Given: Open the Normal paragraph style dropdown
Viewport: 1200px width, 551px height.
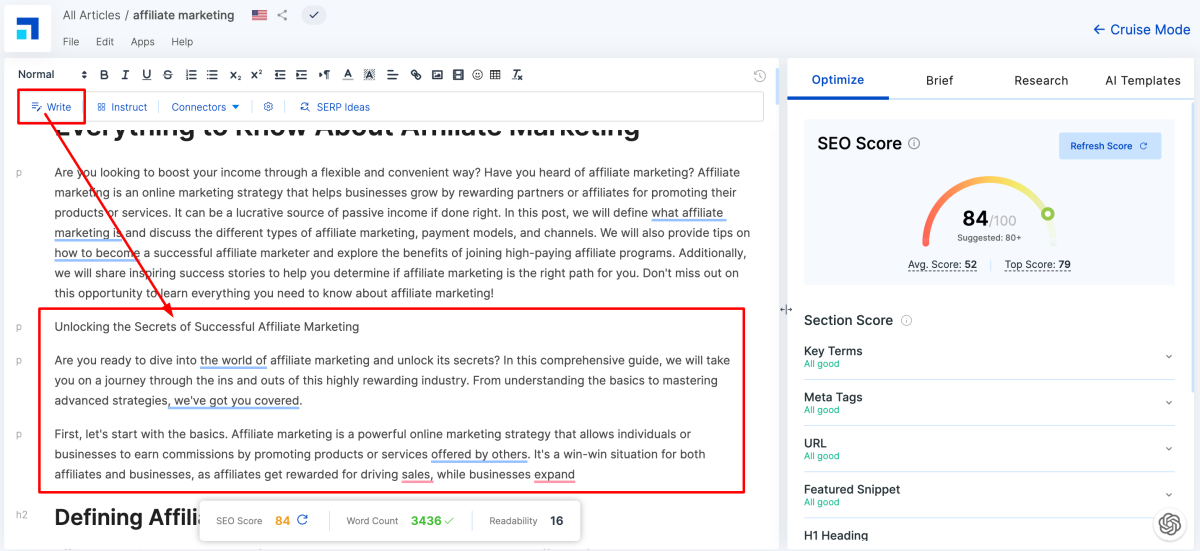Looking at the screenshot, I should click(52, 75).
